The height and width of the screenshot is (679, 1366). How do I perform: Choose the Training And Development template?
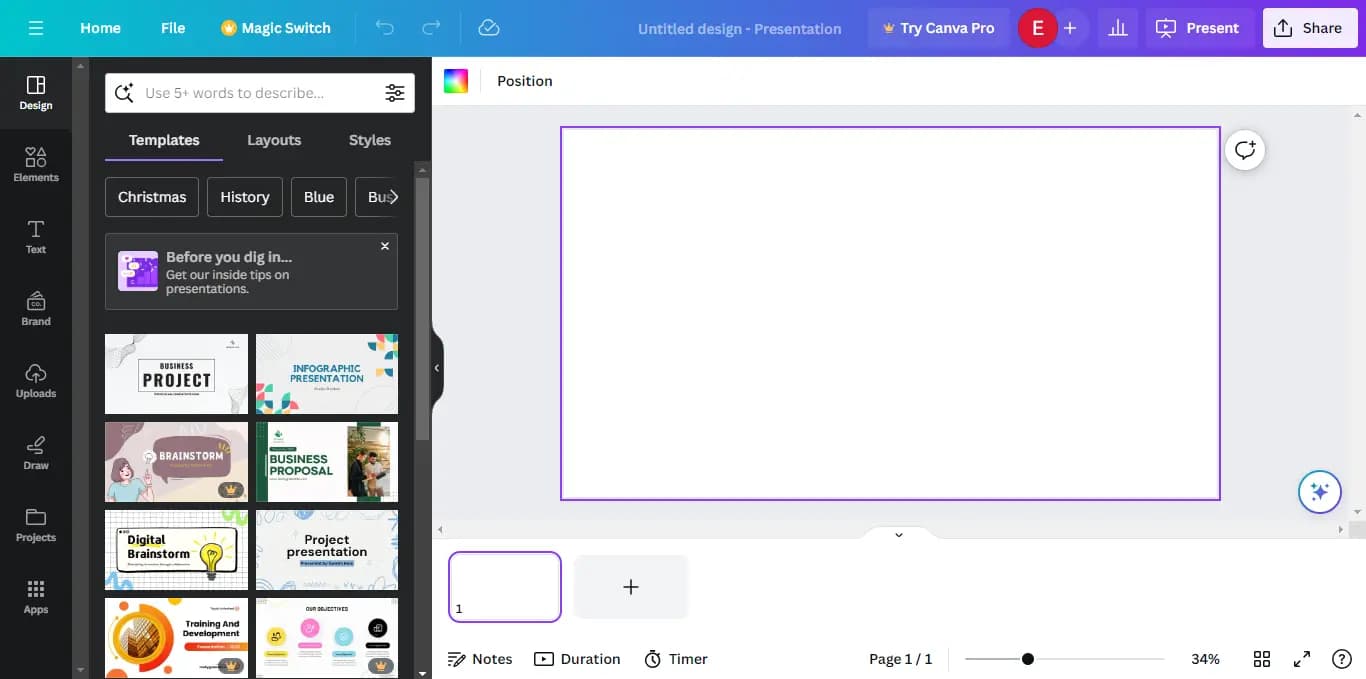(176, 638)
